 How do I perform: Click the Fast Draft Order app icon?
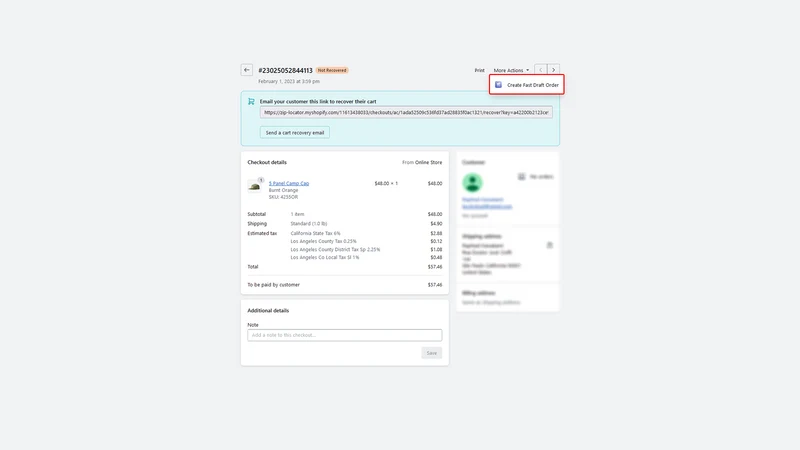[498, 85]
